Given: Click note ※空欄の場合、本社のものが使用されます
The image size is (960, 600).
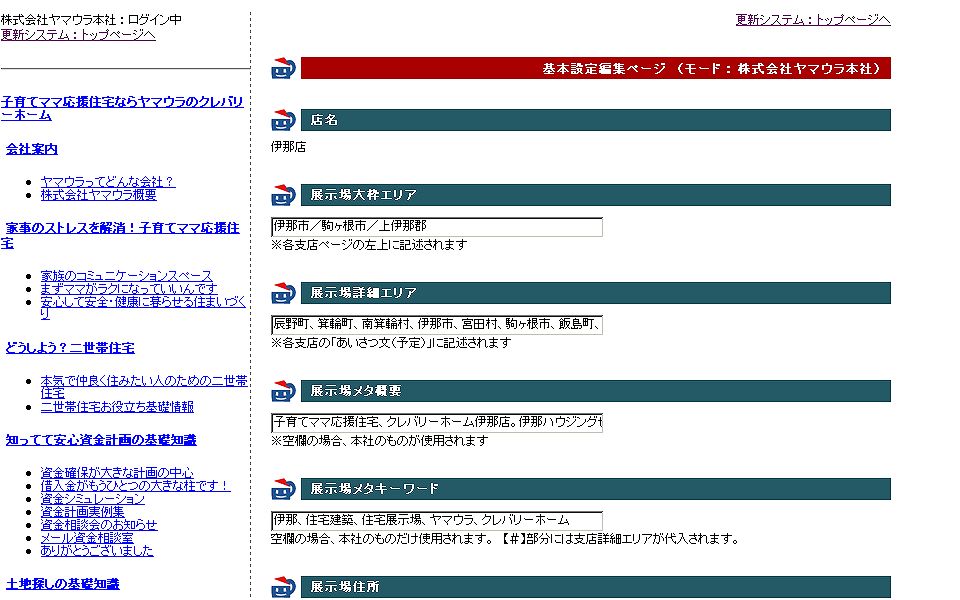Looking at the screenshot, I should 380,441.
